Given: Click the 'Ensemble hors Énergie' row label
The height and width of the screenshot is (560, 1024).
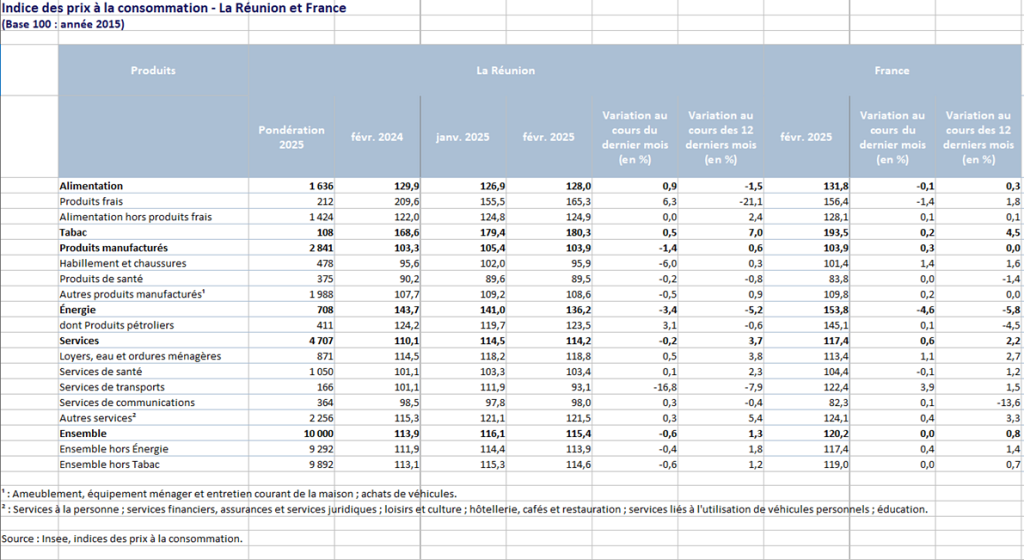Looking at the screenshot, I should [114, 449].
